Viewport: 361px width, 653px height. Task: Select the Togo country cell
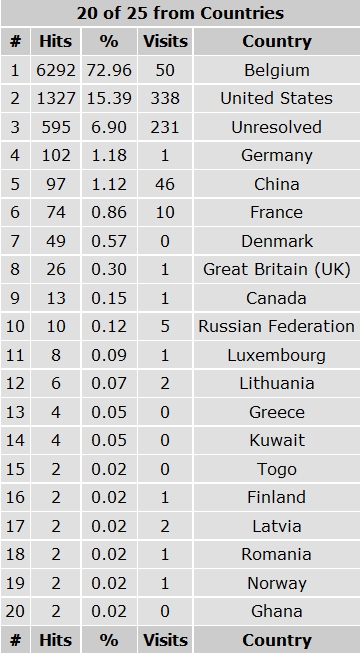[x=276, y=469]
